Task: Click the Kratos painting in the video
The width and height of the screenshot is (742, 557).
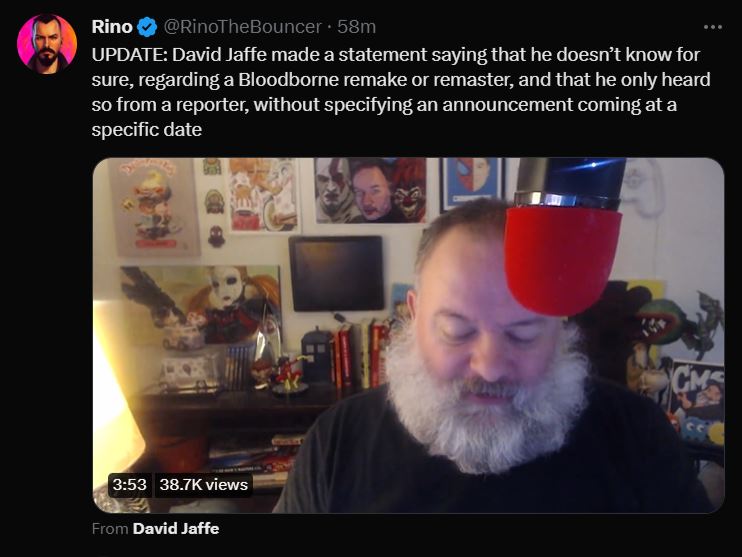Action: tap(370, 190)
